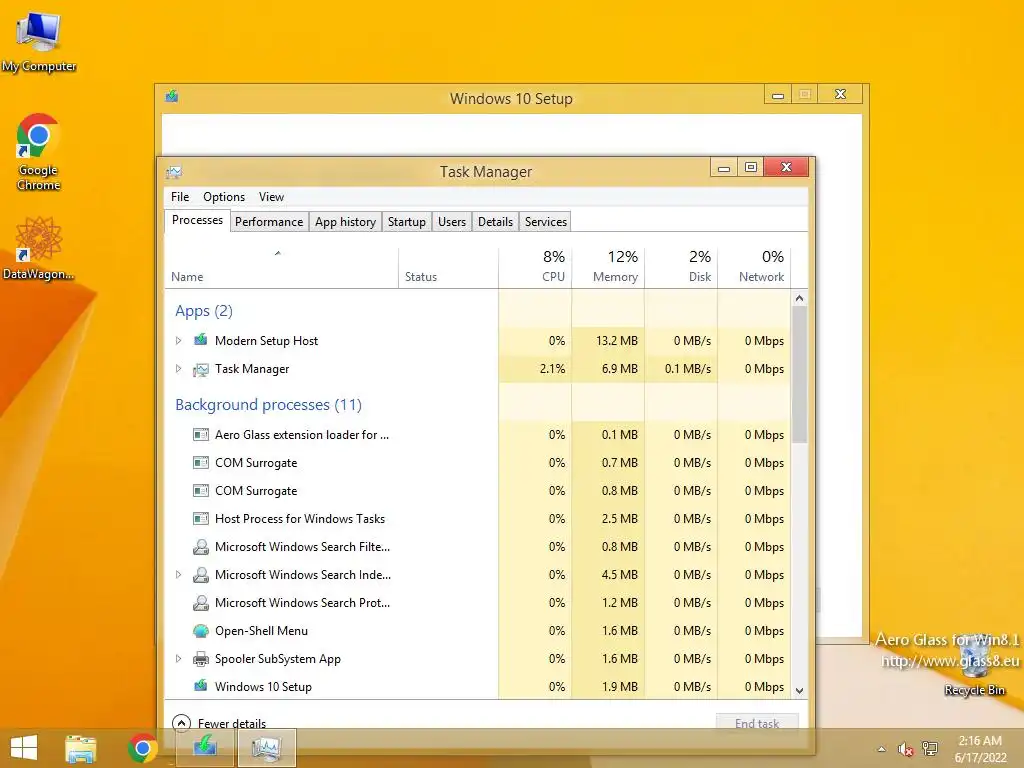1024x768 pixels.
Task: Expand Microsoft Windows Search Indexer entry
Action: [178, 575]
